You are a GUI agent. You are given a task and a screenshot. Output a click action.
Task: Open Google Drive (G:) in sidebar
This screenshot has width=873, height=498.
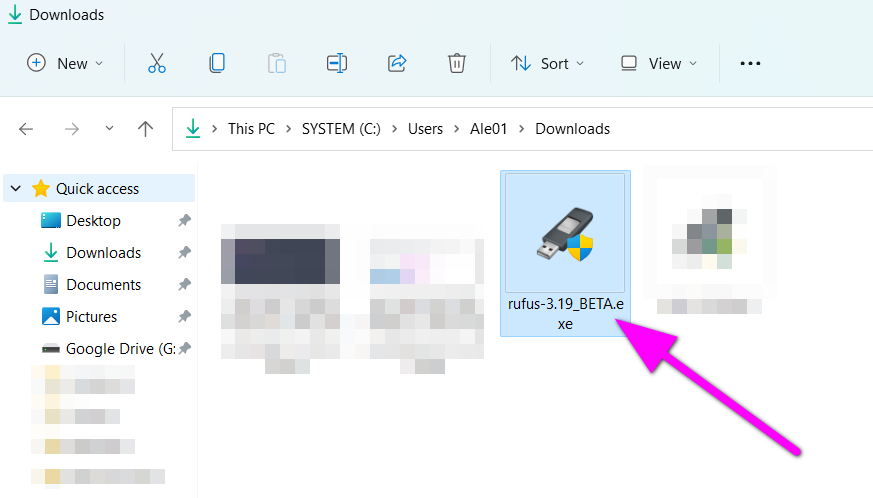[x=120, y=349]
